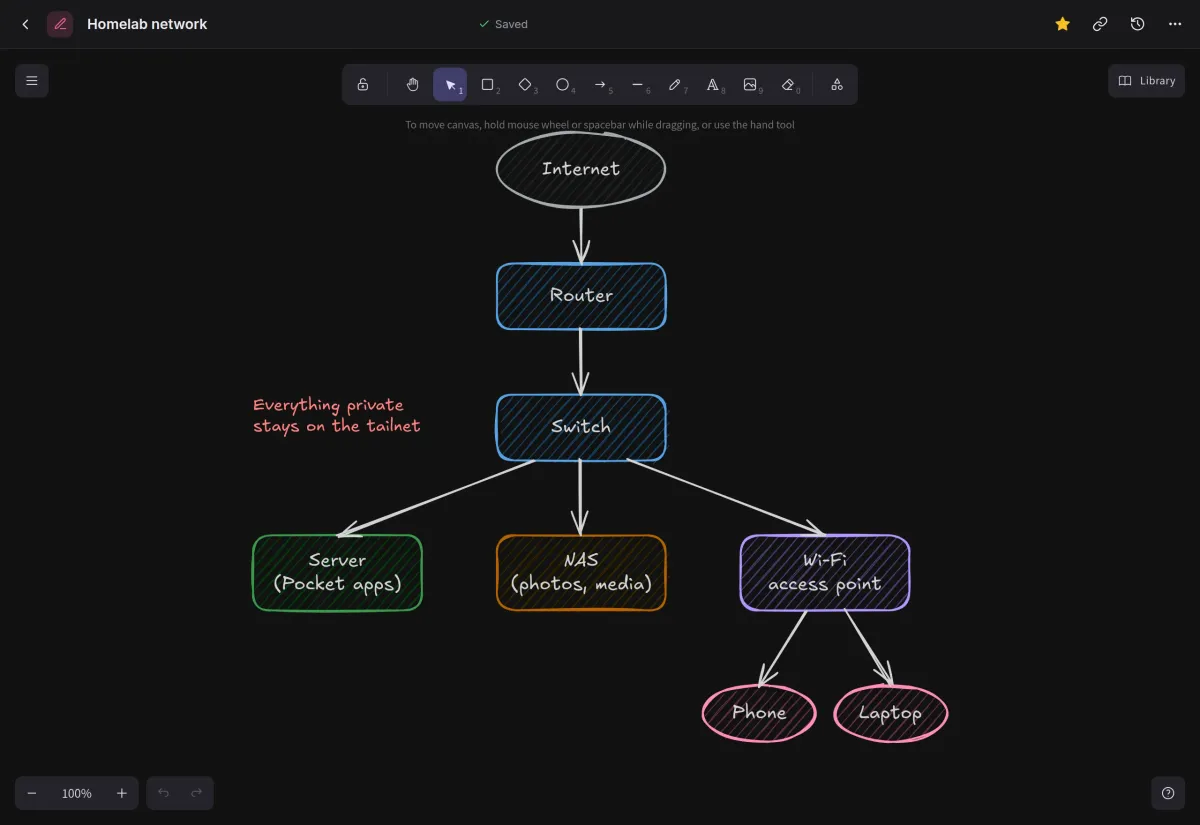1200x825 pixels.
Task: Select the Arrow drawing tool
Action: [x=600, y=85]
